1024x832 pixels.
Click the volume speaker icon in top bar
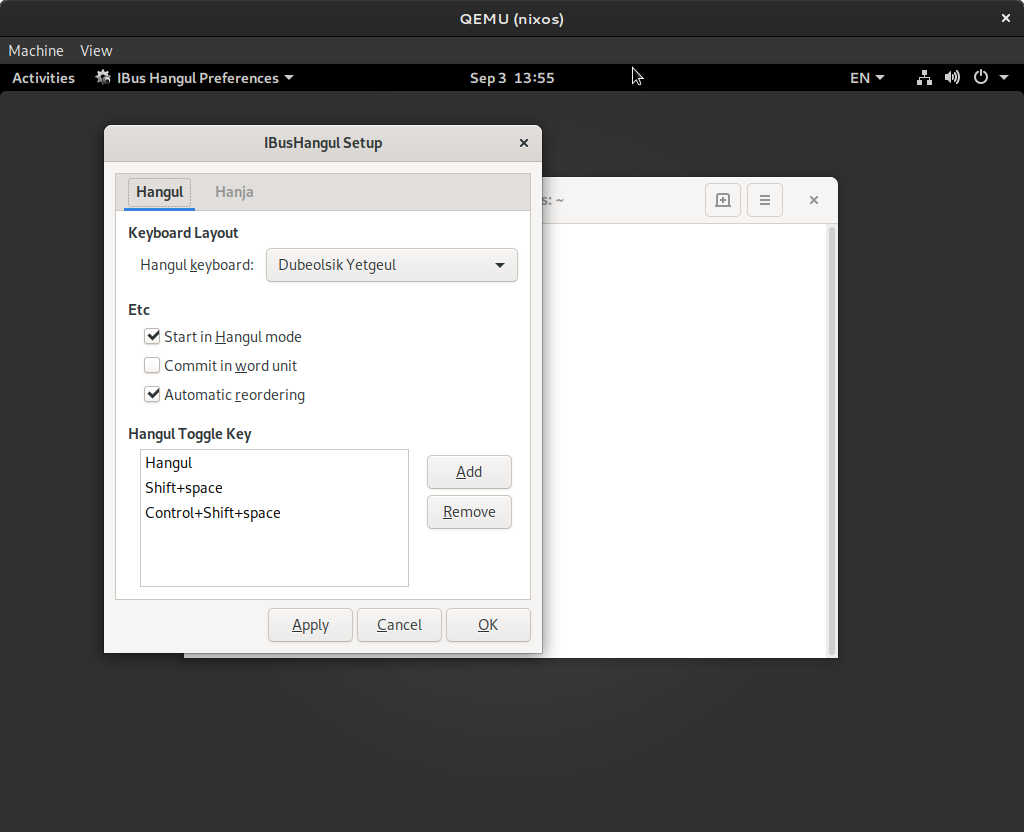point(952,78)
